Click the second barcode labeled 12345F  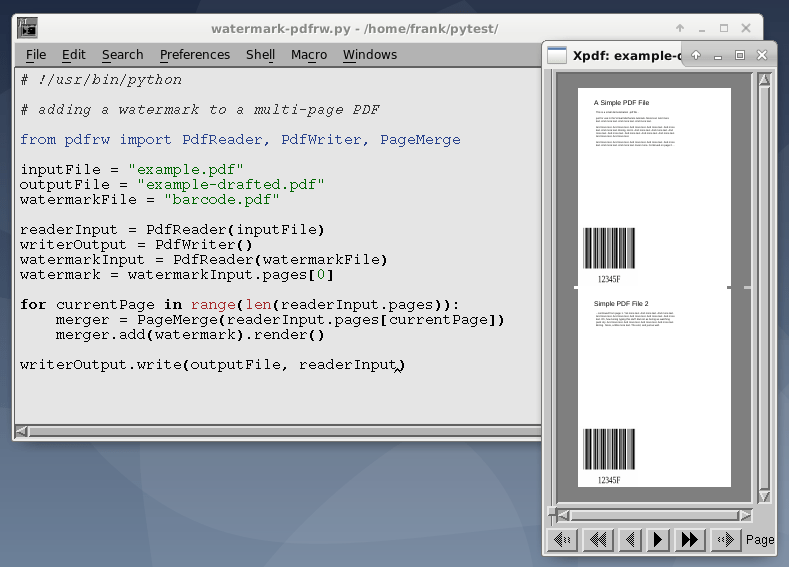click(x=609, y=449)
